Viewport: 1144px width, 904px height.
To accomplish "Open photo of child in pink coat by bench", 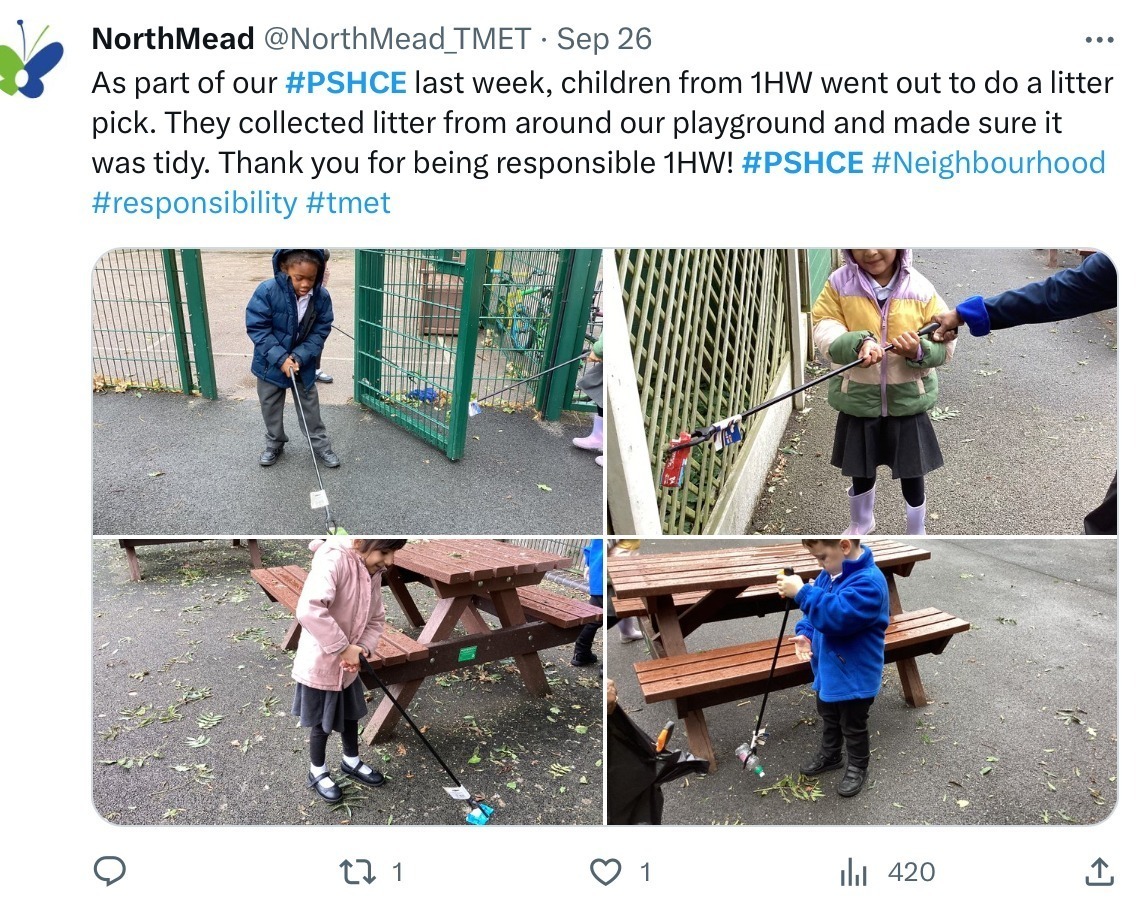I will [x=347, y=681].
